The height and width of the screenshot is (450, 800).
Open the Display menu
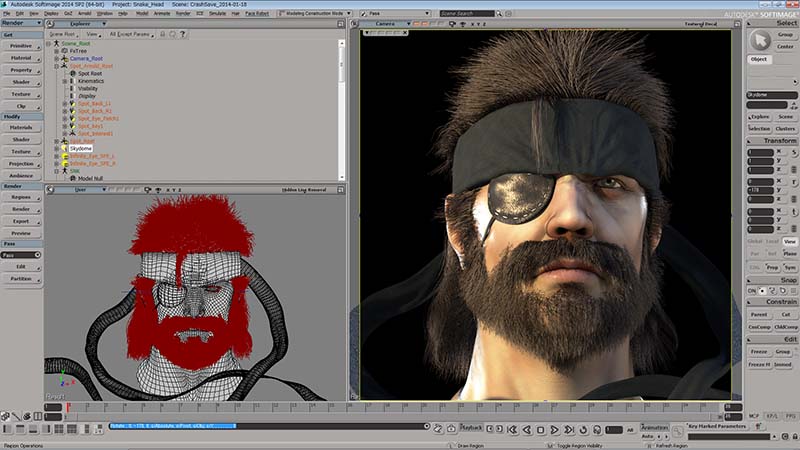click(x=51, y=14)
